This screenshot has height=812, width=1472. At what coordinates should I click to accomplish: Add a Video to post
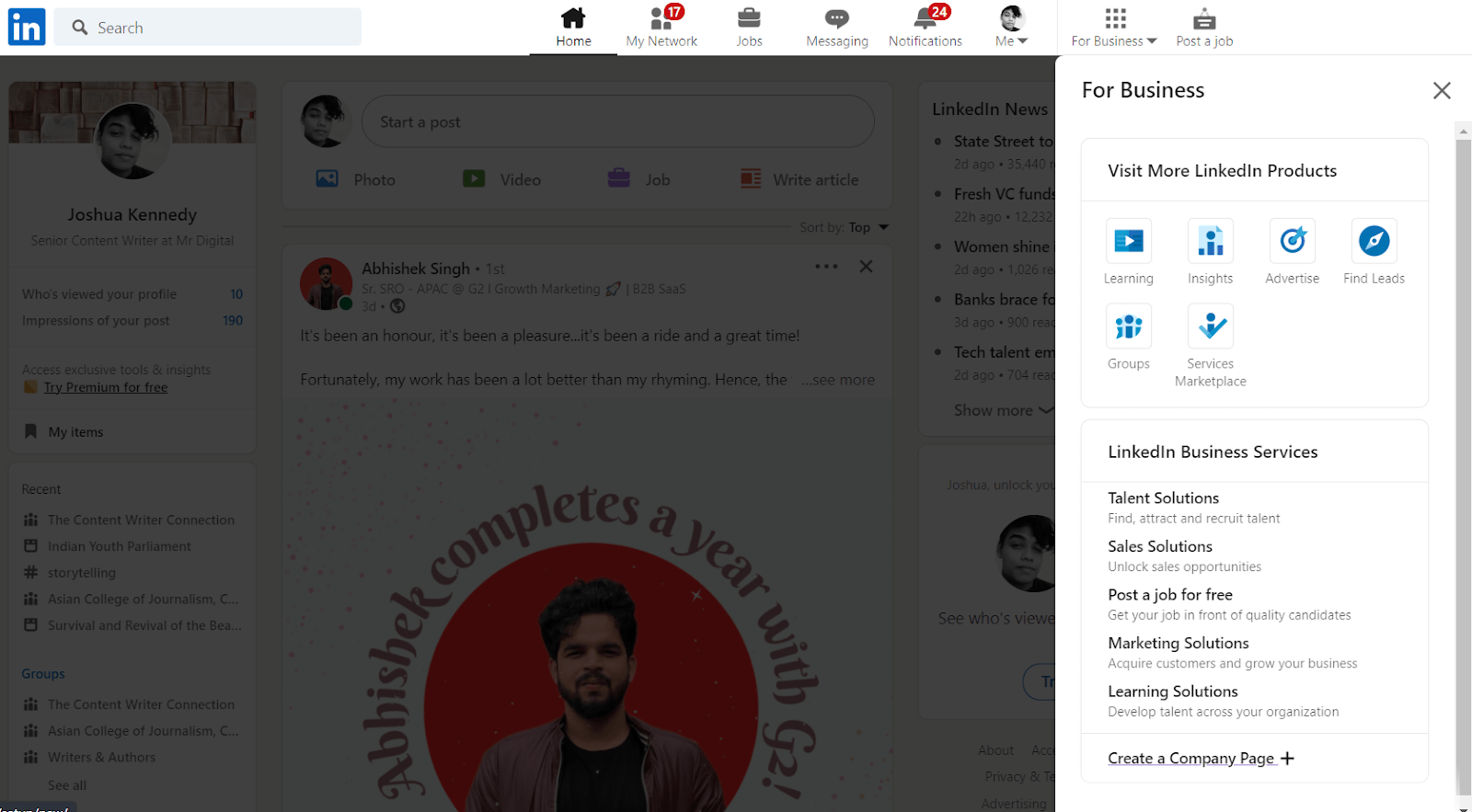pyautogui.click(x=501, y=179)
